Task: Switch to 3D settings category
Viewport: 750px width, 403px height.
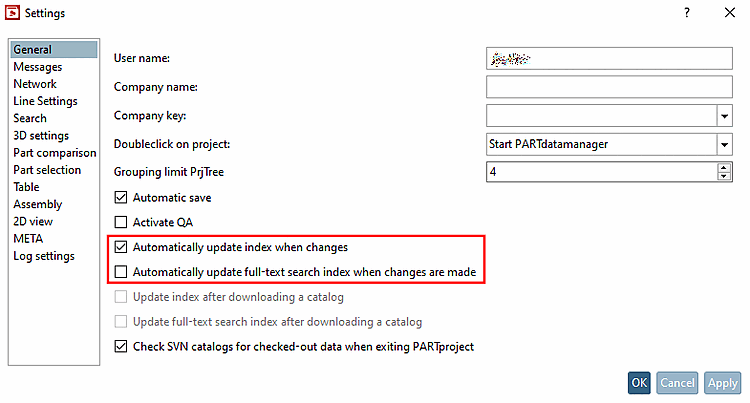Action: 41,135
